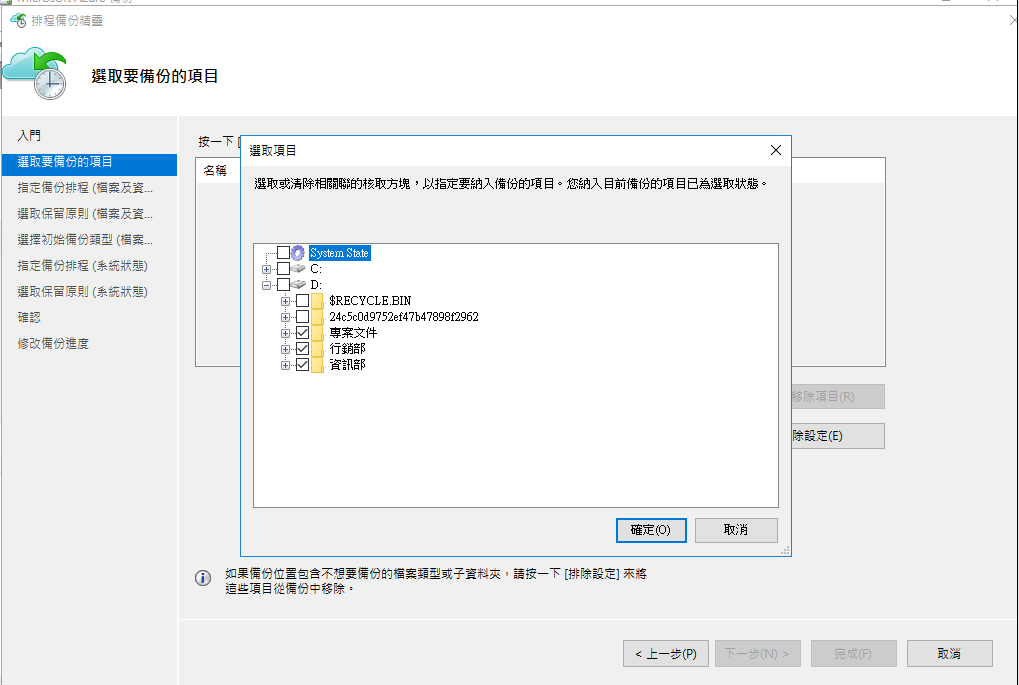
Task: Uncheck the 資訊部 checkbox
Action: coord(302,365)
